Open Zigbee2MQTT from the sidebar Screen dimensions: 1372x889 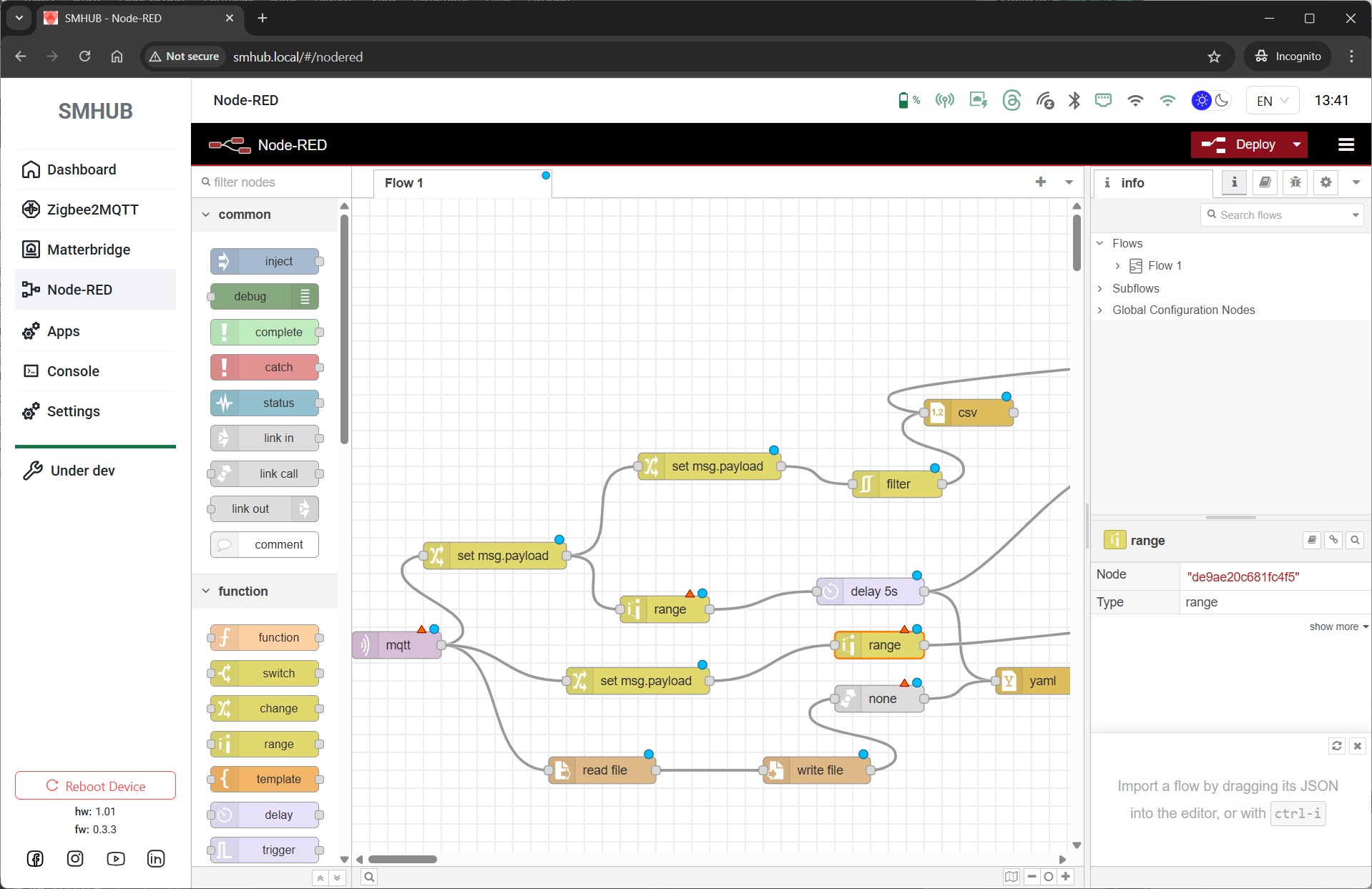[93, 210]
